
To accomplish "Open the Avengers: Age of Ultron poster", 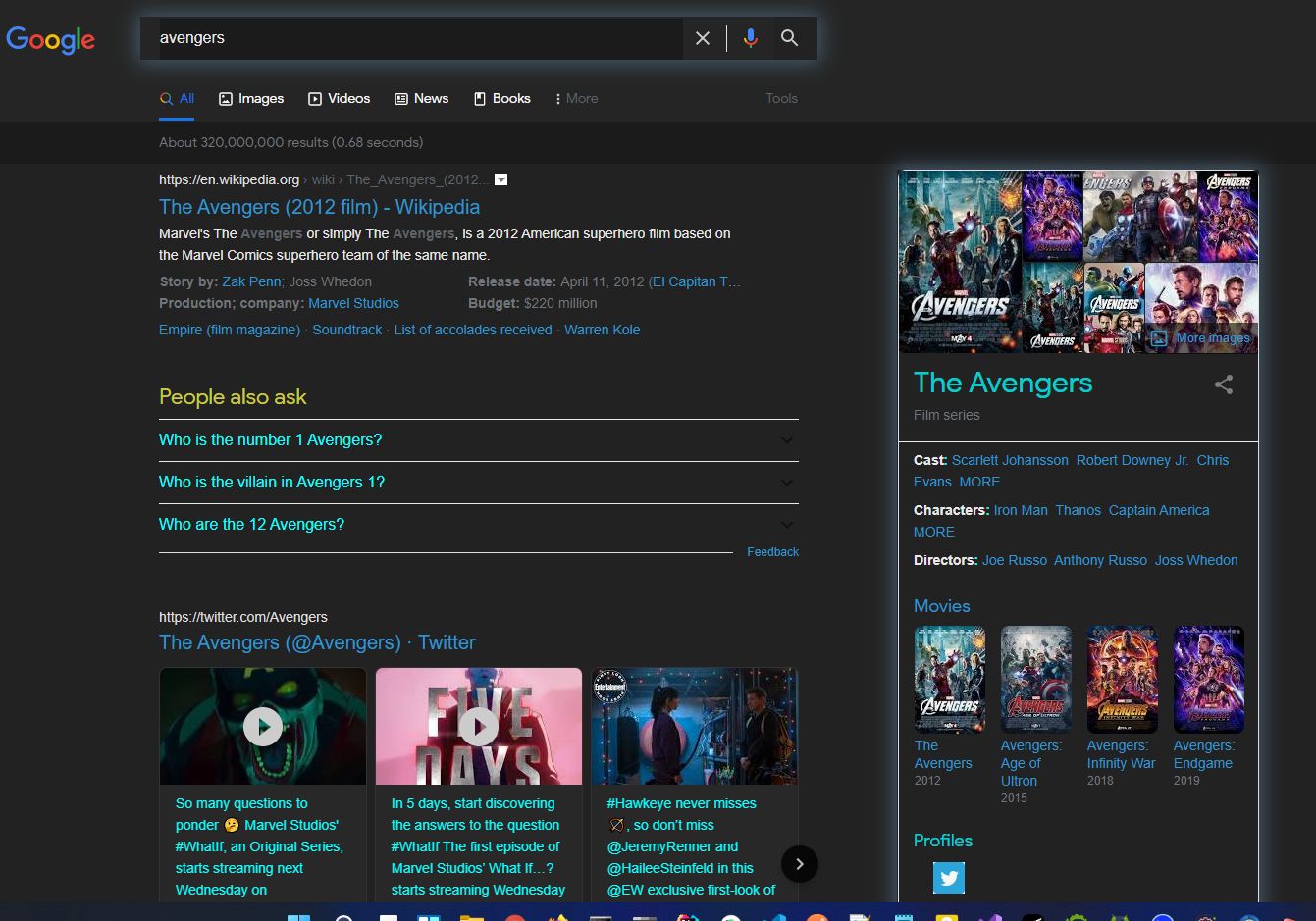I will 1036,680.
